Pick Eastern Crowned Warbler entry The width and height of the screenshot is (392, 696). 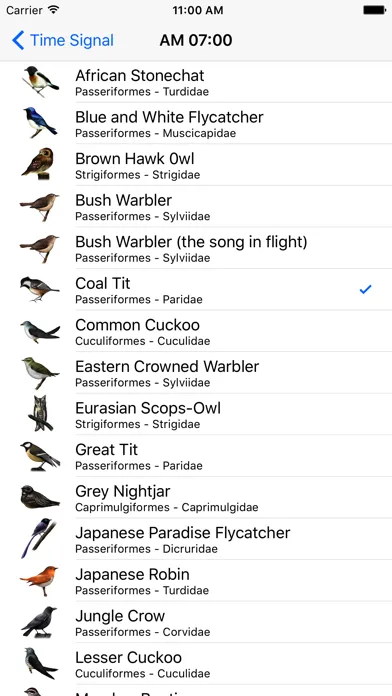[x=196, y=372]
